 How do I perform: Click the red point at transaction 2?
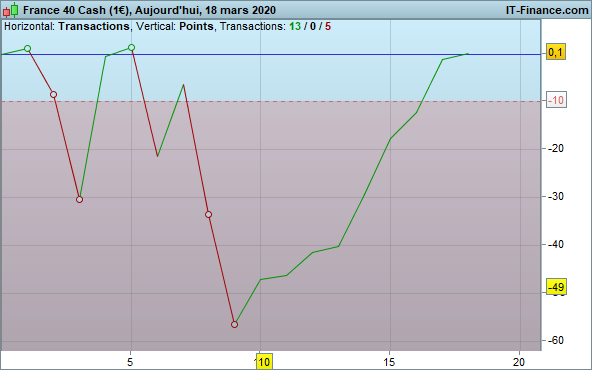pos(54,94)
